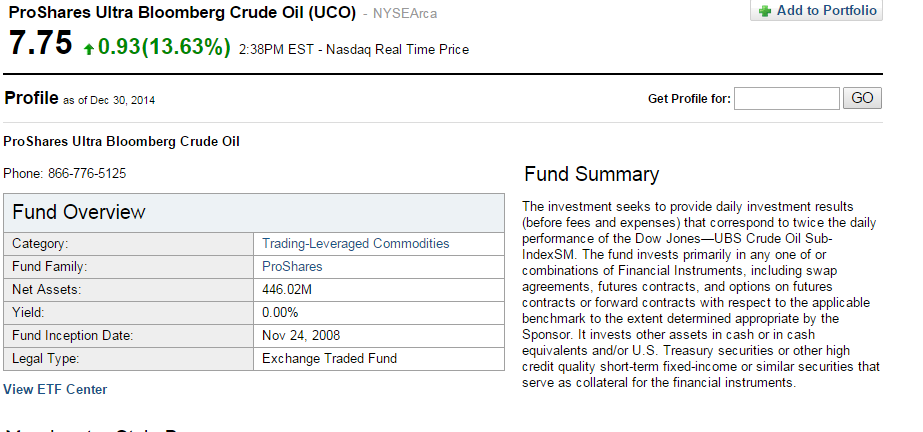Follow the ProShares fund family link
The image size is (923, 432).
coord(292,267)
